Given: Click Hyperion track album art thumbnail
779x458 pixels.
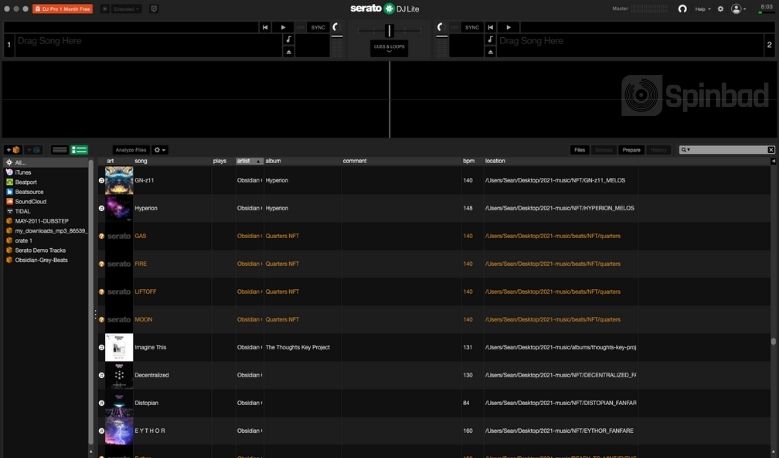Looking at the screenshot, I should point(119,208).
